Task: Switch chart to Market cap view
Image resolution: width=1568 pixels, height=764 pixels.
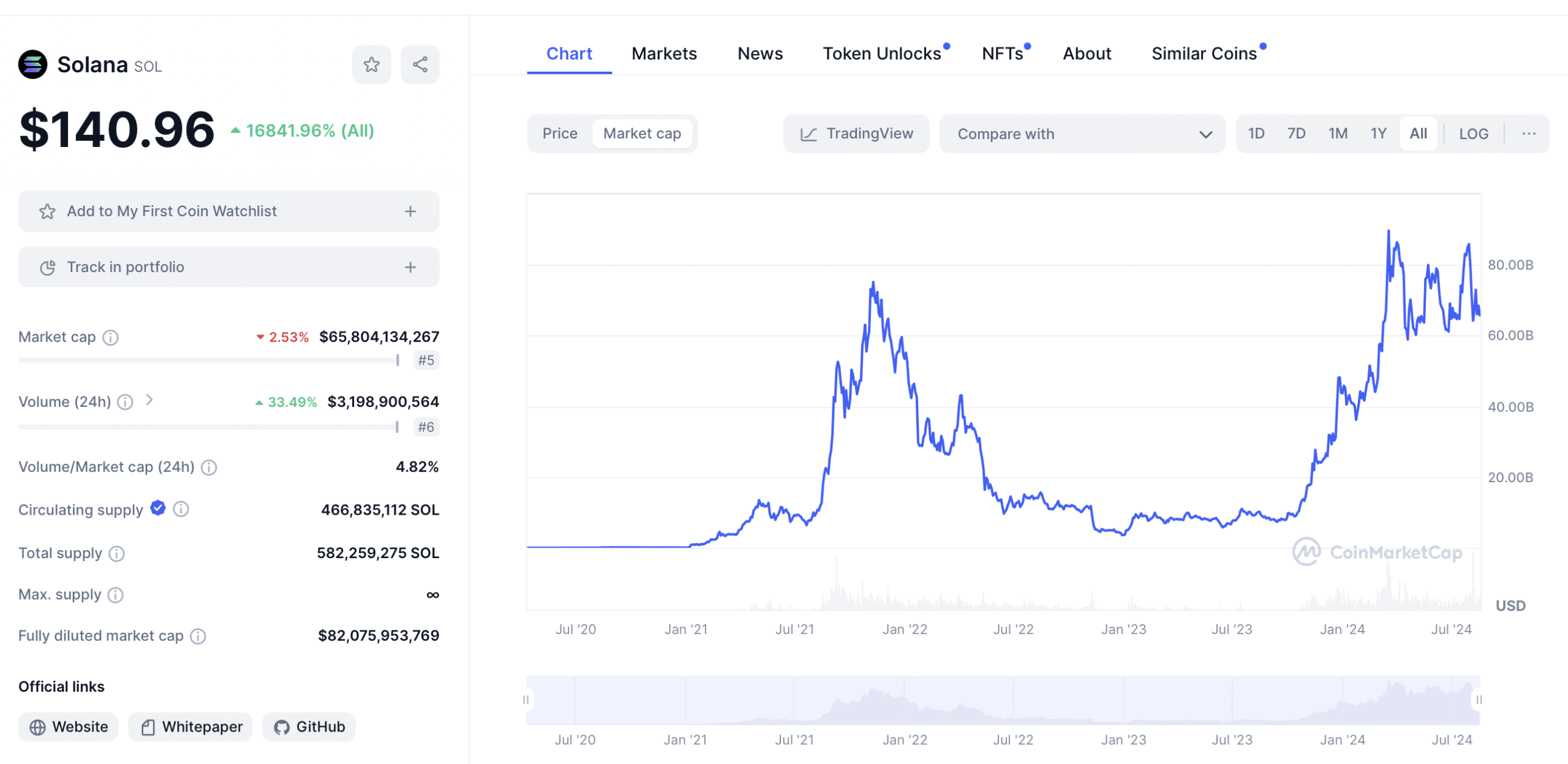Action: point(642,134)
